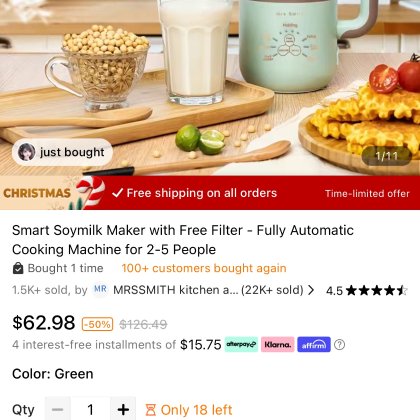Tap the 1/11 image counter badge

point(386,156)
